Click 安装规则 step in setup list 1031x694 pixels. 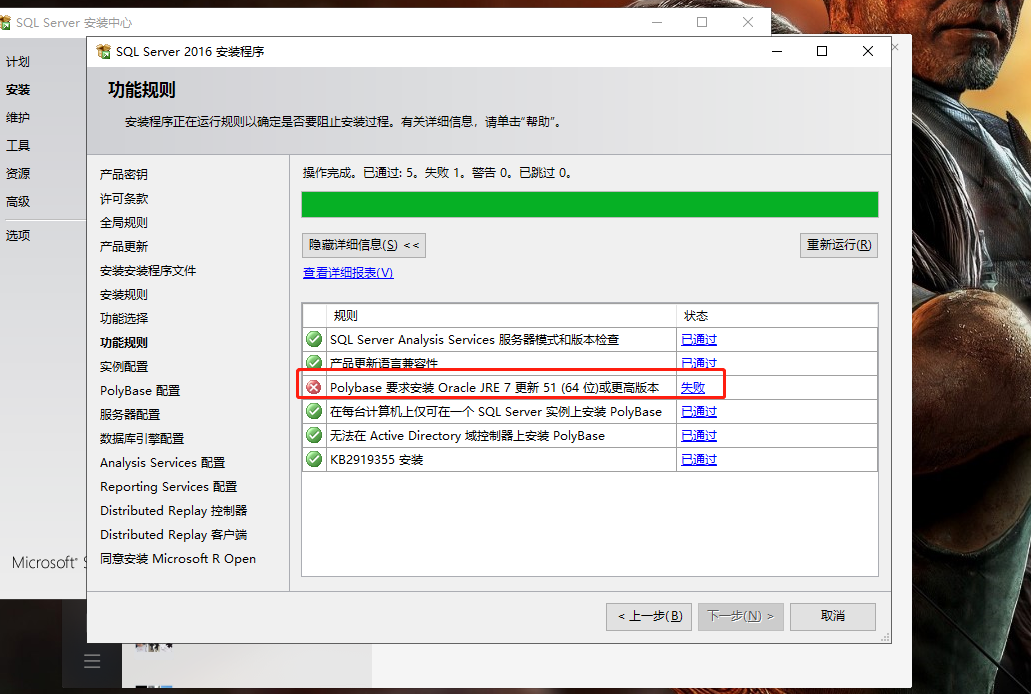(x=124, y=295)
